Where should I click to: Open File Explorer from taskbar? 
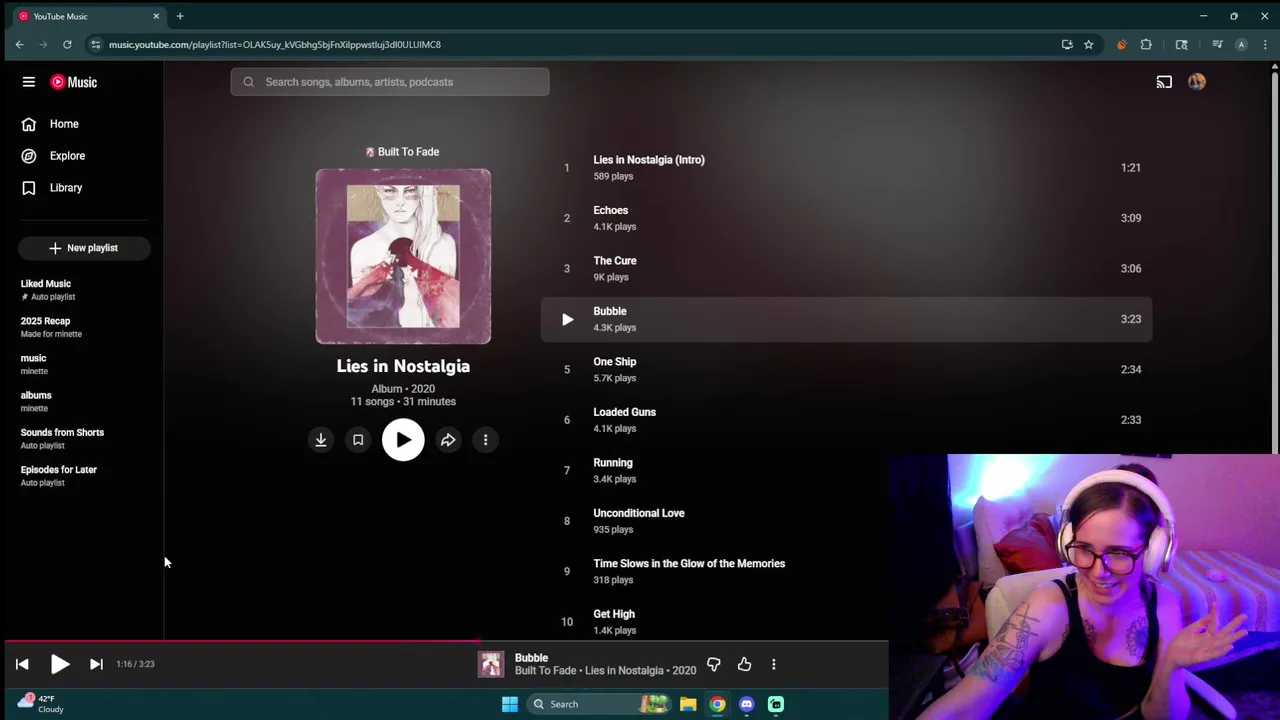pos(688,704)
